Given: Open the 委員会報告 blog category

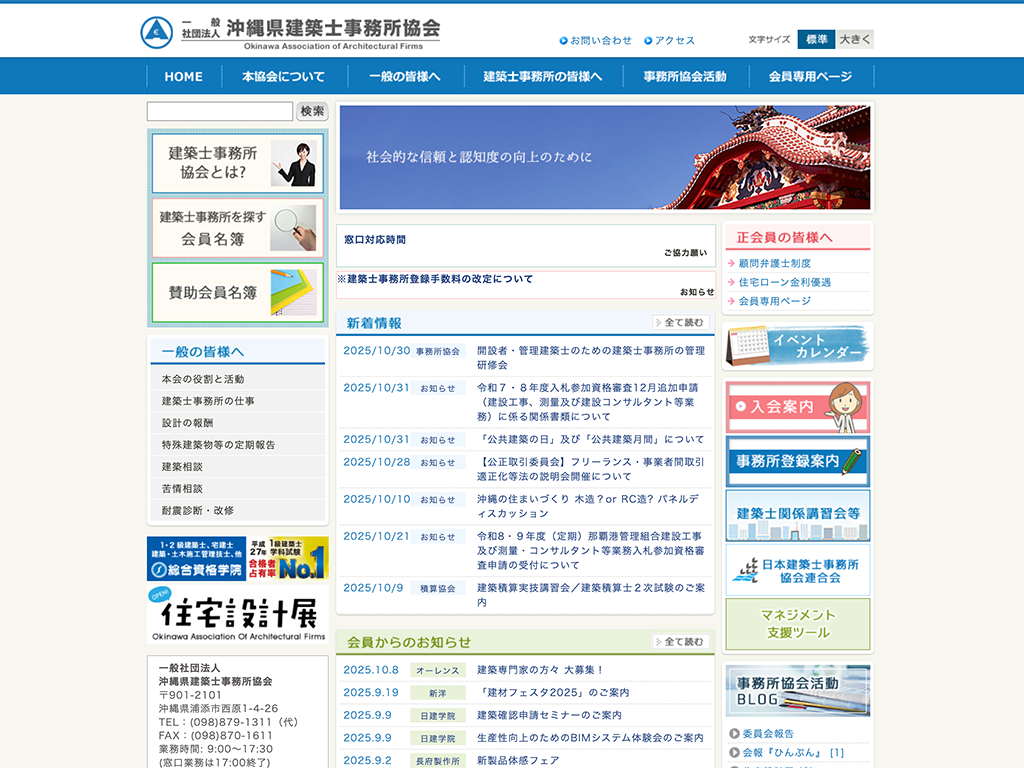Looking at the screenshot, I should (x=768, y=734).
